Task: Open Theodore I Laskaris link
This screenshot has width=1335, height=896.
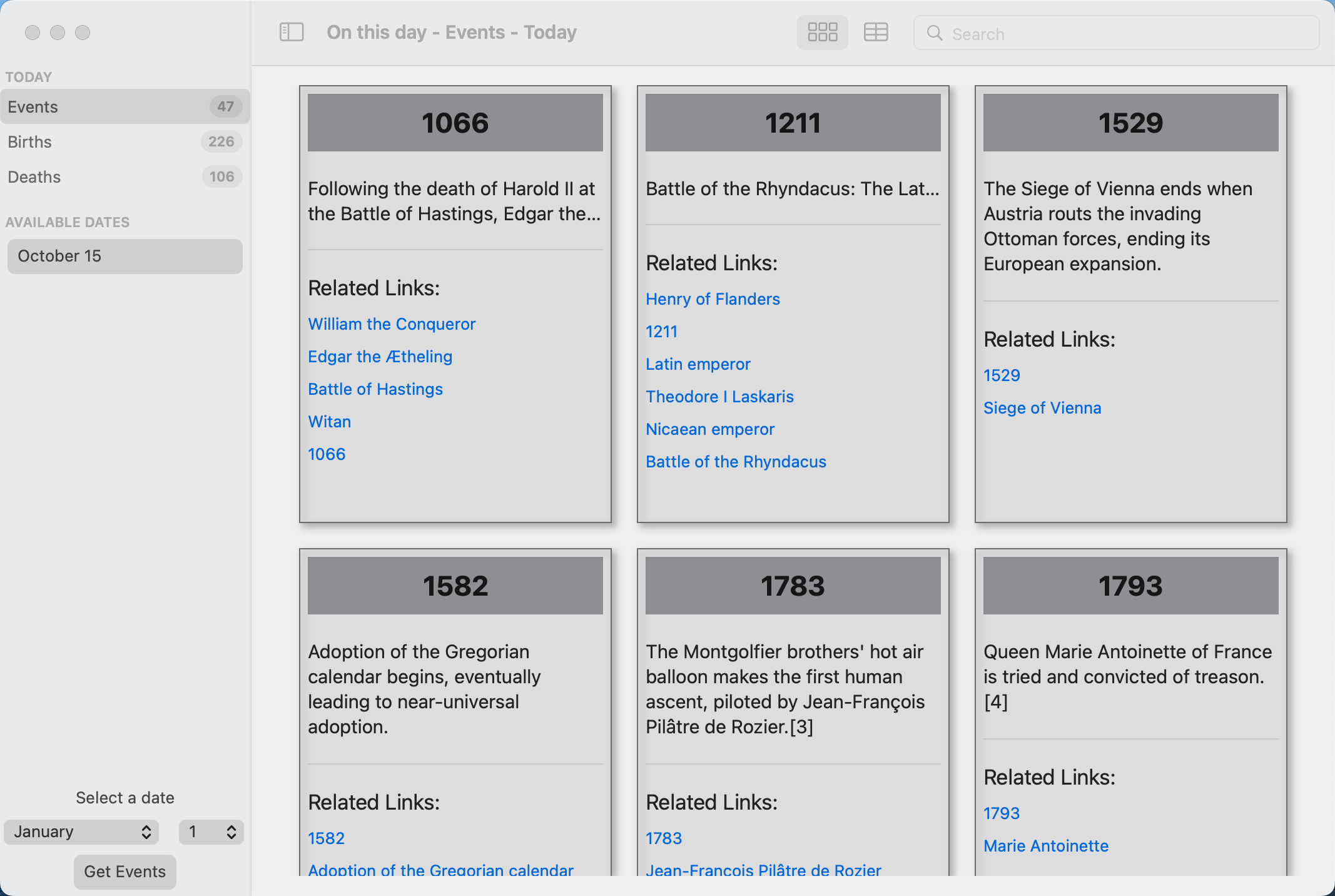Action: (719, 397)
